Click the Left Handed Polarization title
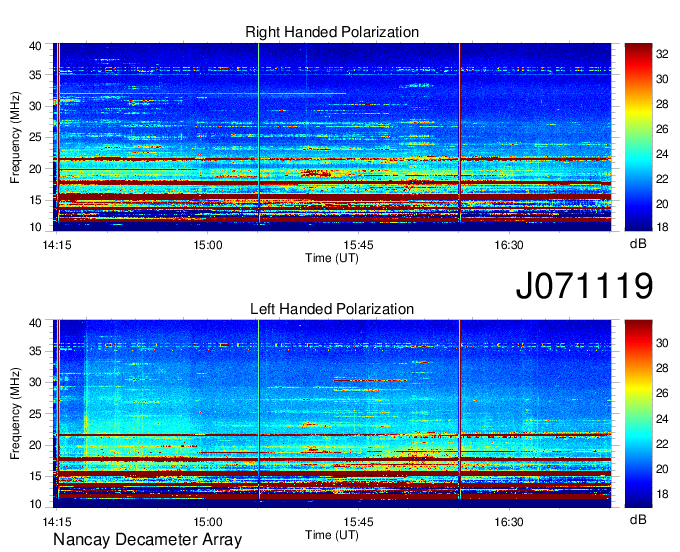Screen dimensions: 680x552 [x=332, y=309]
